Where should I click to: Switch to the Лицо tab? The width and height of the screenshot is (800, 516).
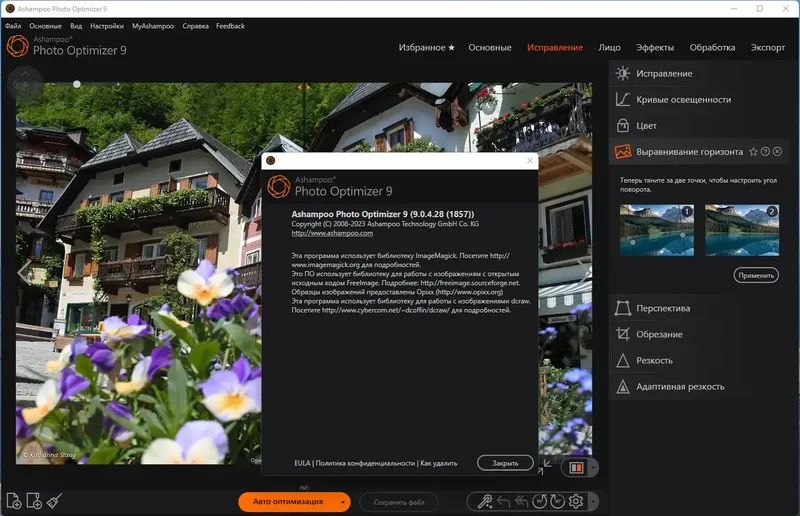pyautogui.click(x=609, y=47)
